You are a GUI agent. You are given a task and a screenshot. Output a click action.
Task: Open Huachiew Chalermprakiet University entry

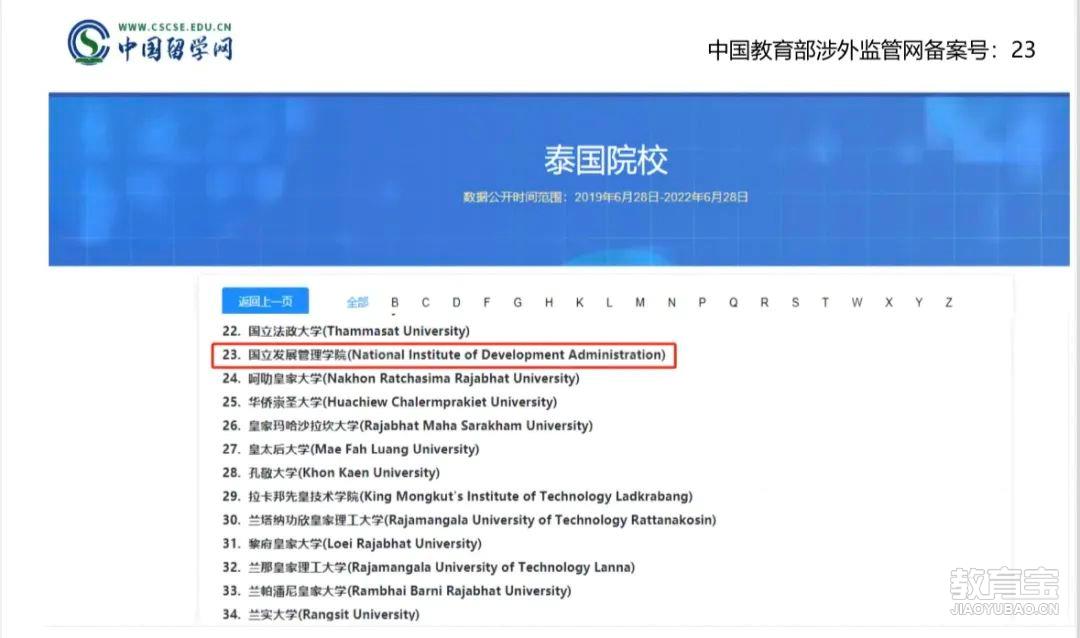(x=389, y=402)
